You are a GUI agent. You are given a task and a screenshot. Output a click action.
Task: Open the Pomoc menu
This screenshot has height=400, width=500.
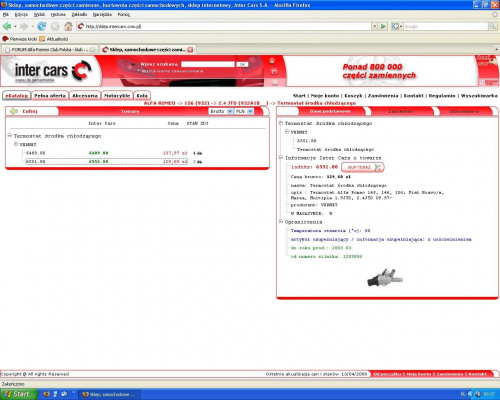(124, 14)
